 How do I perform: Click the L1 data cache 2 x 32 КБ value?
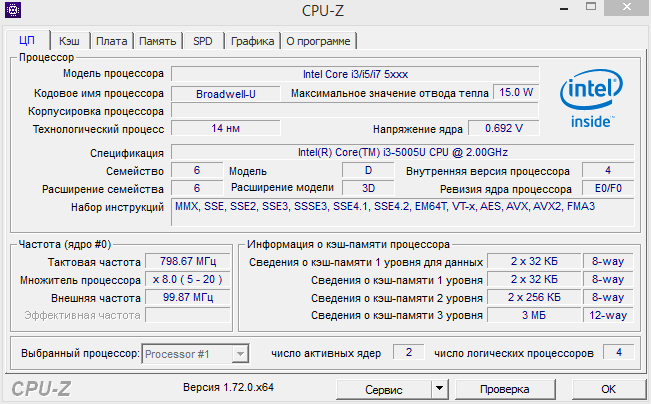pyautogui.click(x=534, y=261)
